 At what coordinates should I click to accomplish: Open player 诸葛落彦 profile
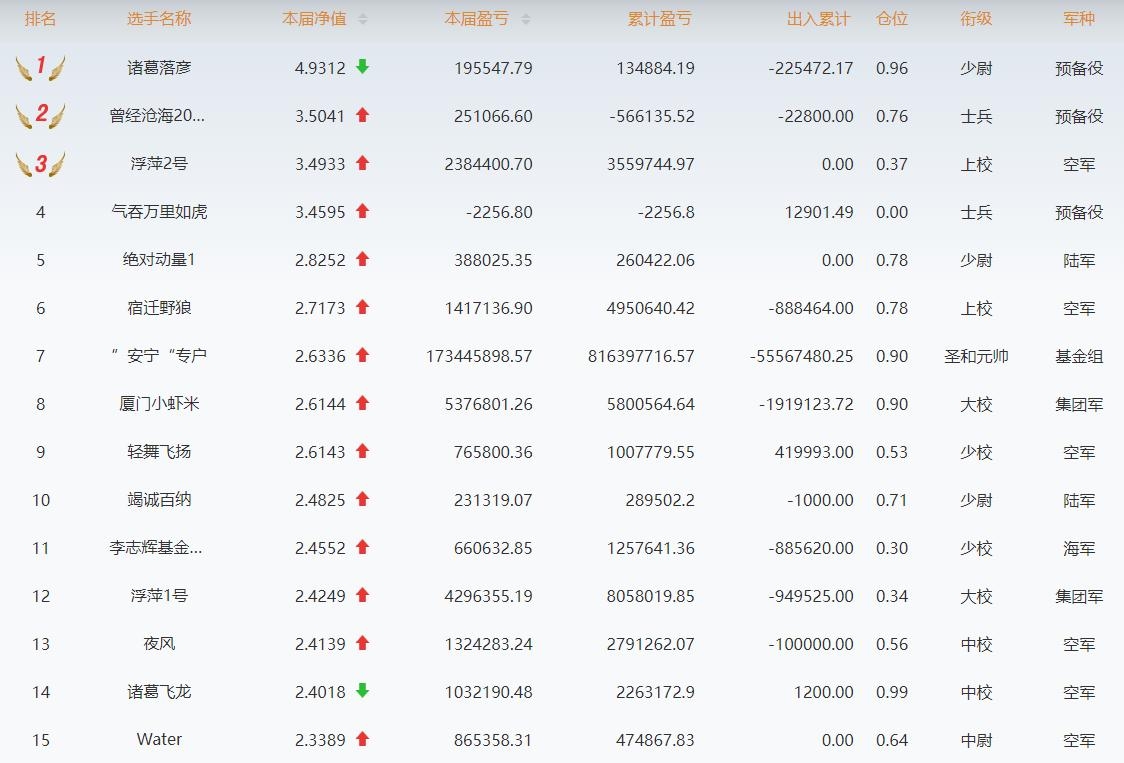click(159, 68)
